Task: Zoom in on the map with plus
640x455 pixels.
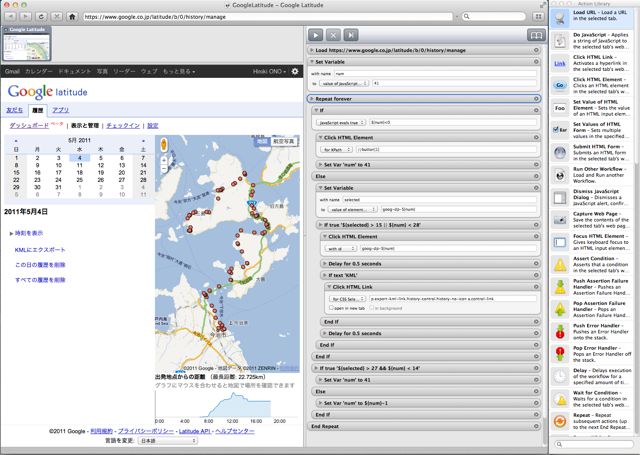Action: [x=164, y=160]
